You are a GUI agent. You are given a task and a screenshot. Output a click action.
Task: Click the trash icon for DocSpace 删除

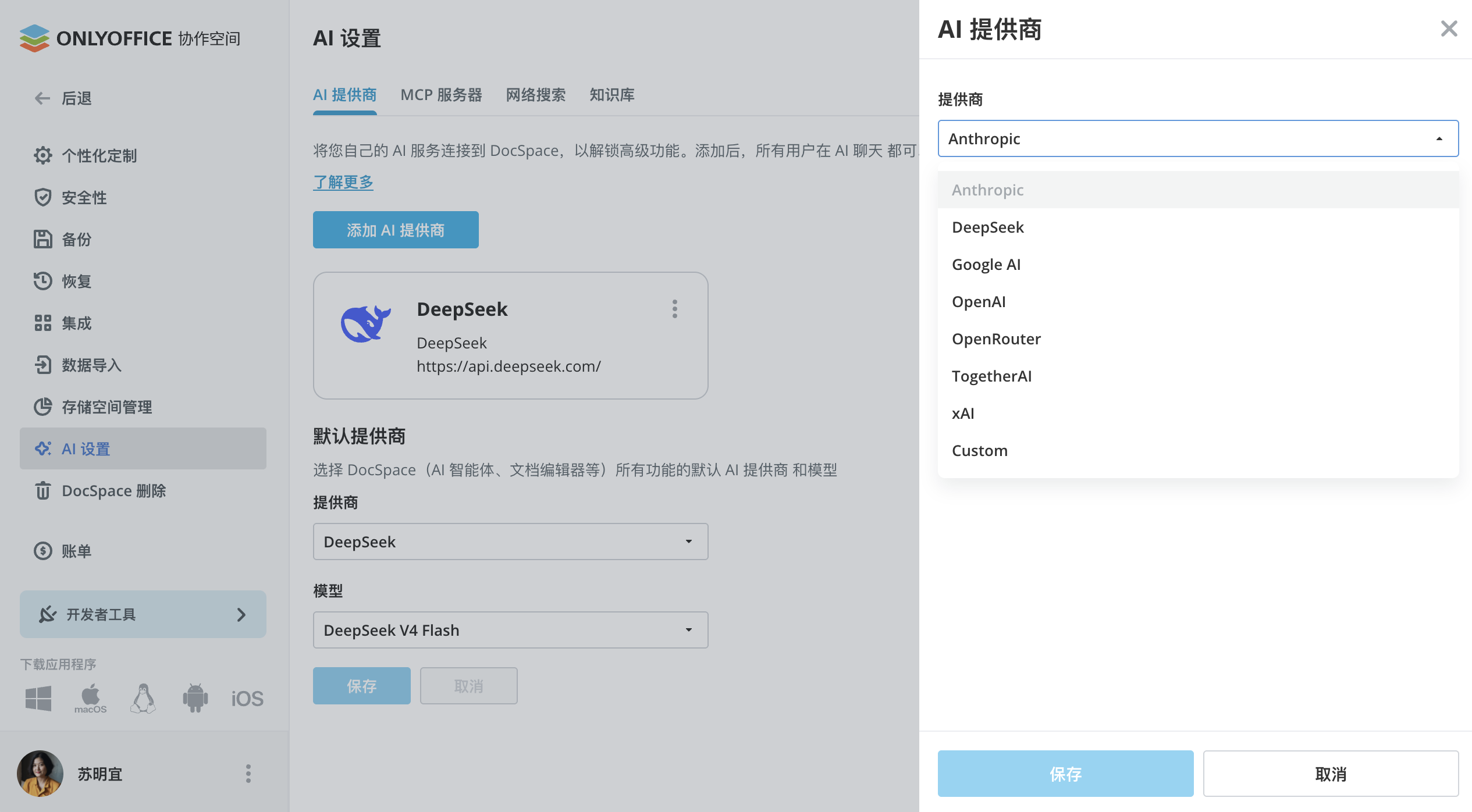point(42,490)
